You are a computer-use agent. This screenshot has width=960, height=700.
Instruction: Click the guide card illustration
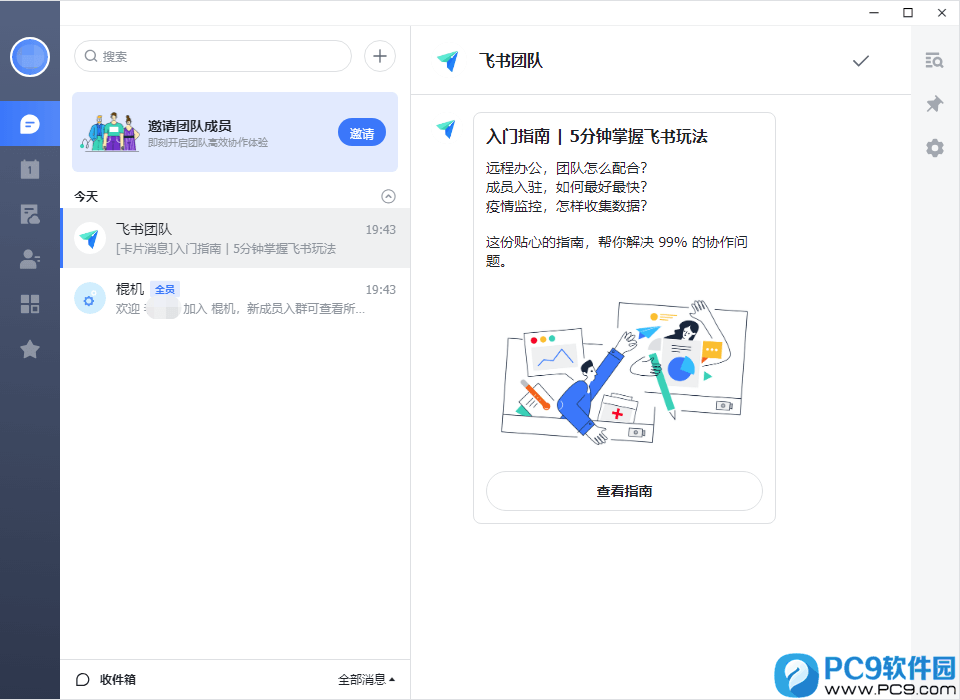[x=624, y=372]
